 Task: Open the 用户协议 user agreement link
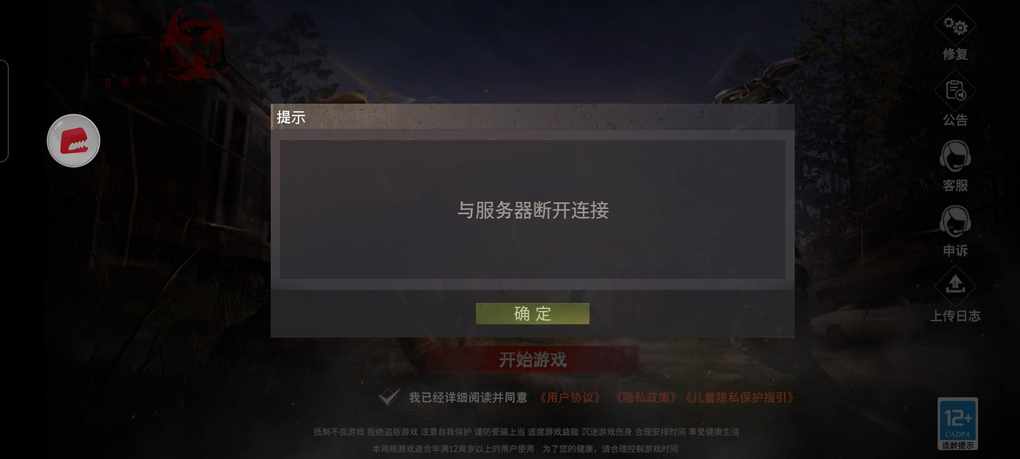pyautogui.click(x=570, y=397)
